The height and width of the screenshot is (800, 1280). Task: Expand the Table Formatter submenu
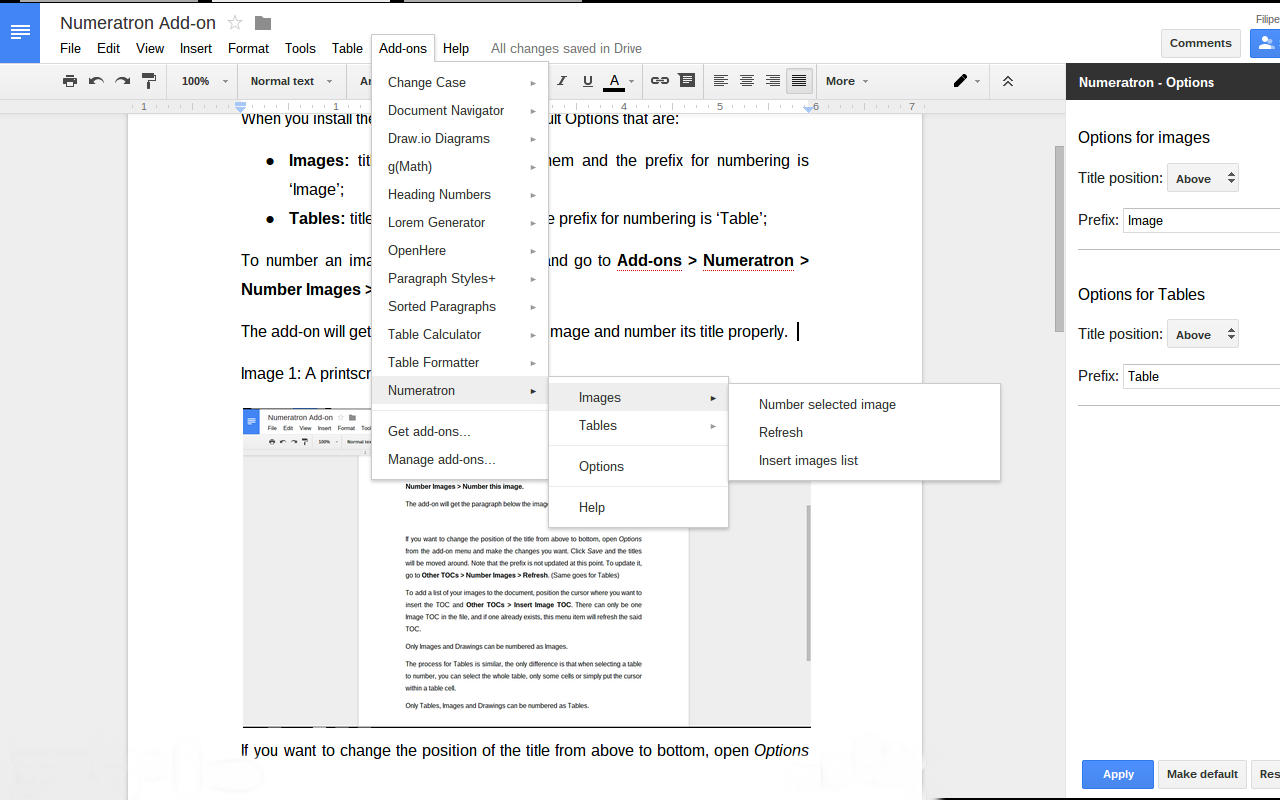tap(460, 362)
